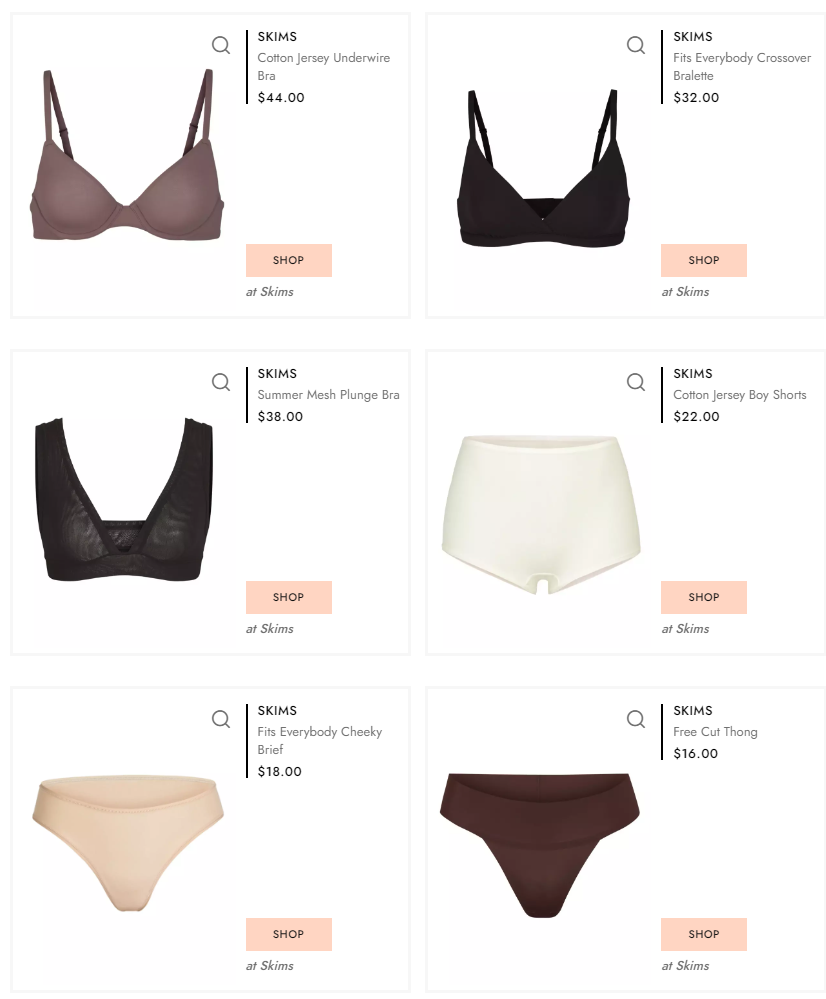Screen dimensions: 826x999
Task: Click SHOP for the Free Cut Thong
Action: click(x=704, y=934)
